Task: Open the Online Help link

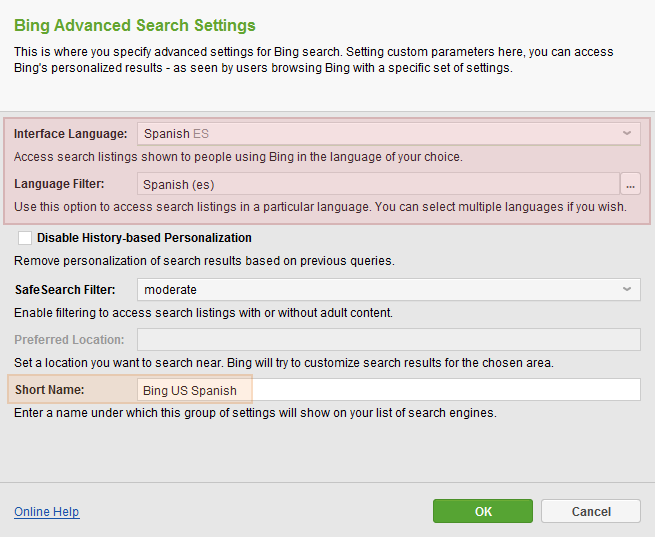Action: point(47,512)
